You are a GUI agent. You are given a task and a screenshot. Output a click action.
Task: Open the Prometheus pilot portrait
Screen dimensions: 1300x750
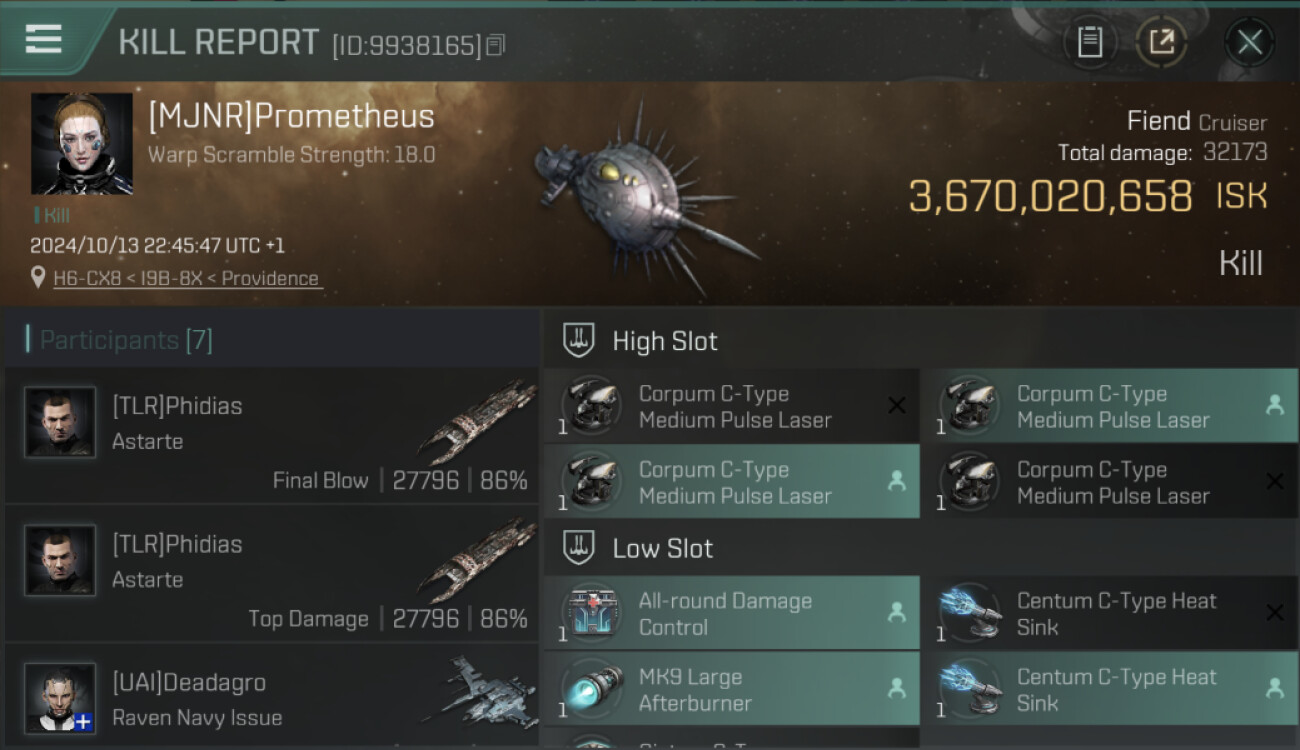(82, 144)
